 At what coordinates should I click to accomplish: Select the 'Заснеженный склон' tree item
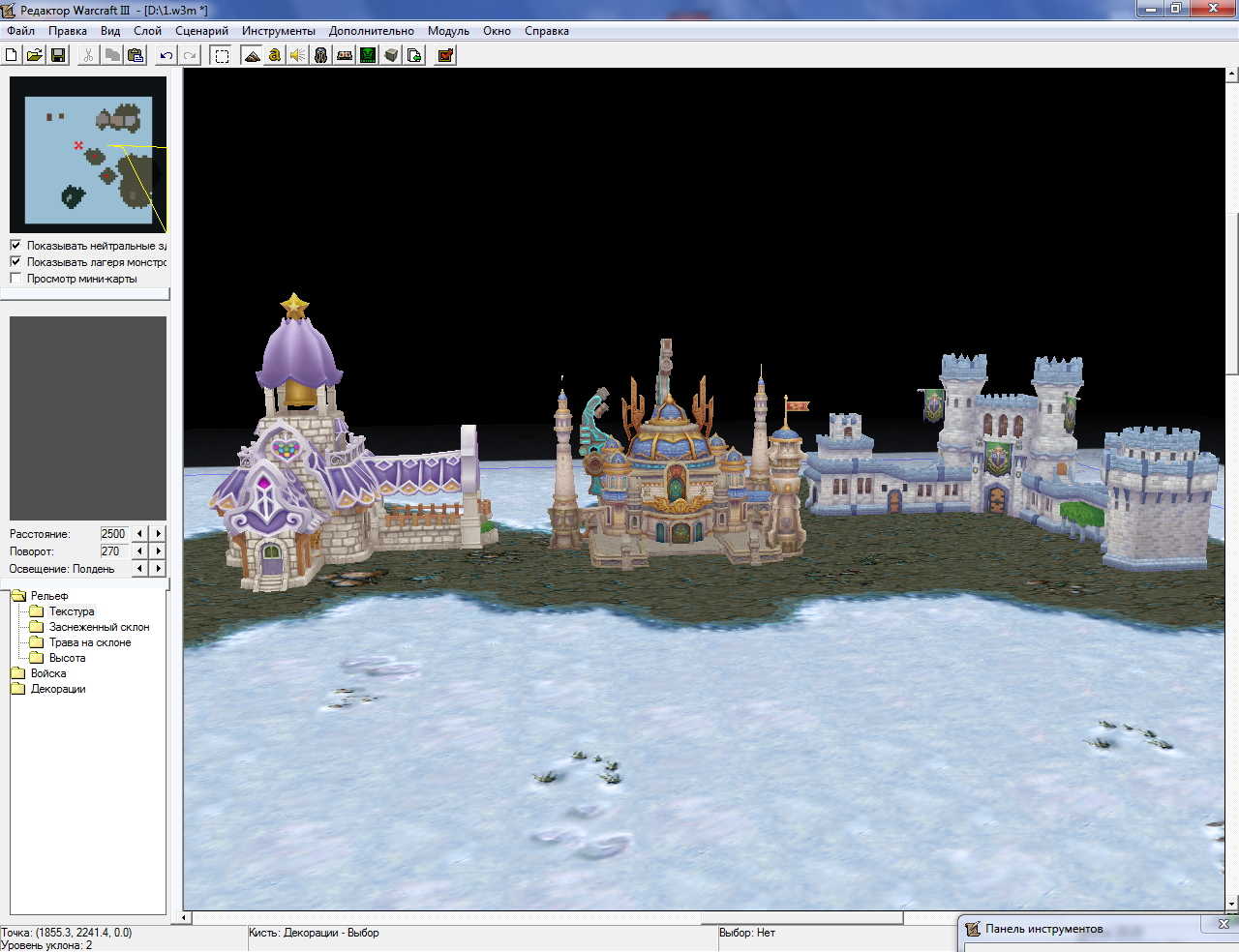pyautogui.click(x=99, y=627)
